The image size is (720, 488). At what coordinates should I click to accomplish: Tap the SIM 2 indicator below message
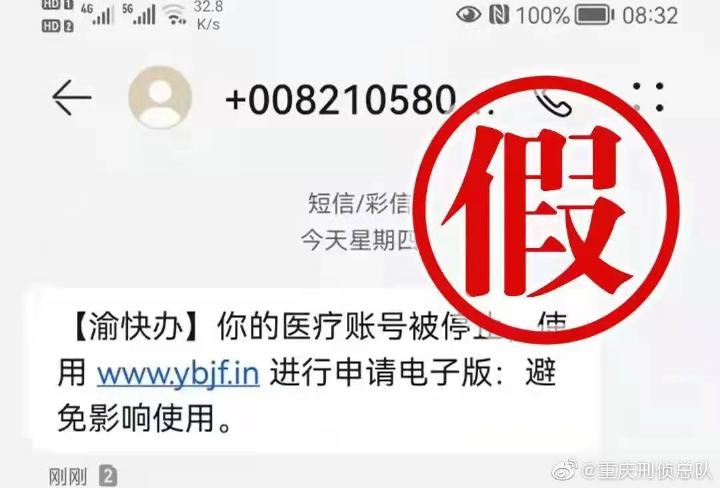[108, 476]
